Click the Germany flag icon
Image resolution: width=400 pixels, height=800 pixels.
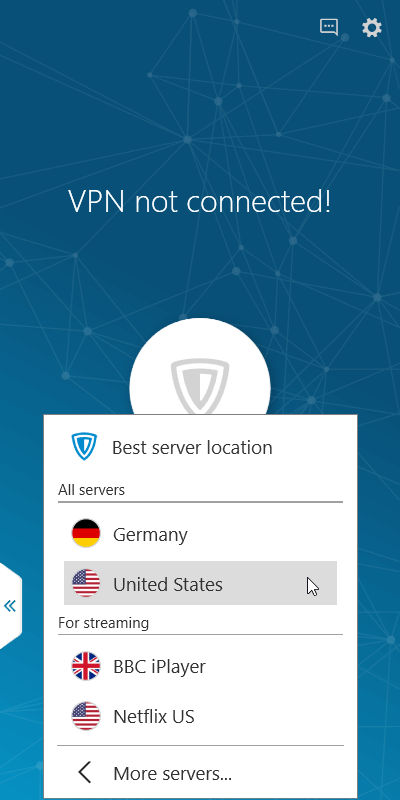click(86, 534)
